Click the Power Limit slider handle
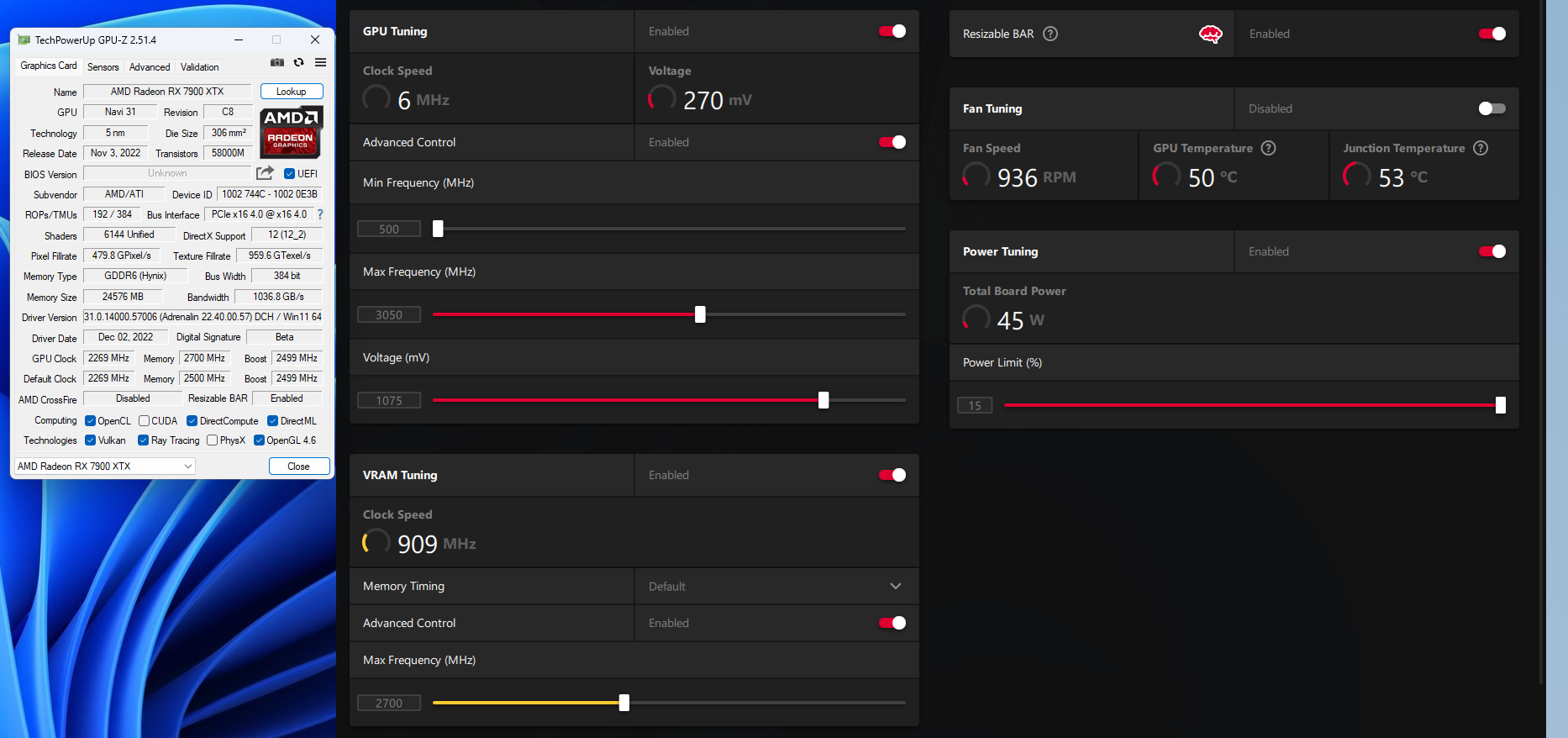This screenshot has height=738, width=1568. click(x=1501, y=405)
